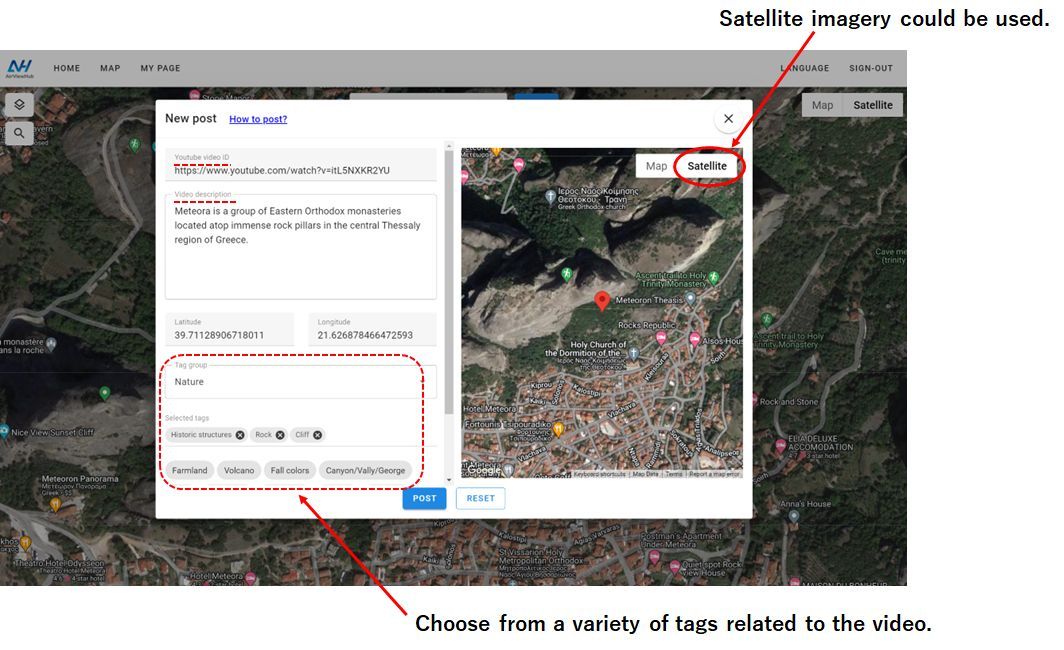
Task: Click 'Report a map error' link
Action: (715, 474)
